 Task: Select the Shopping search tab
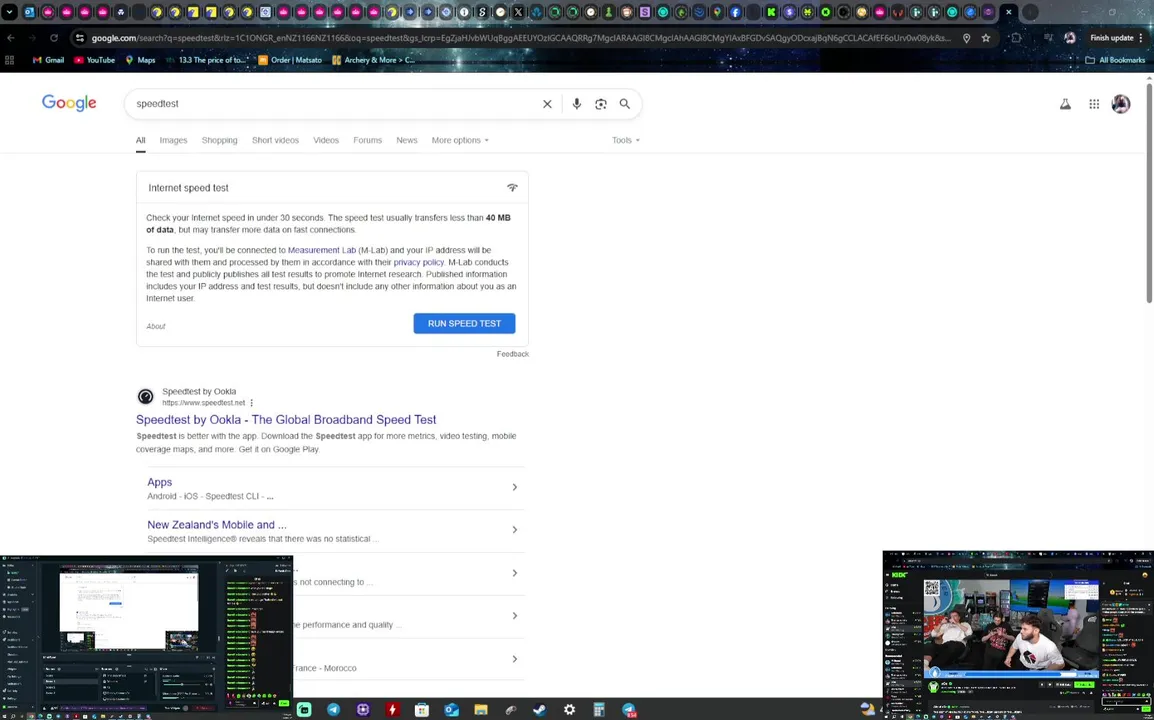coord(219,140)
